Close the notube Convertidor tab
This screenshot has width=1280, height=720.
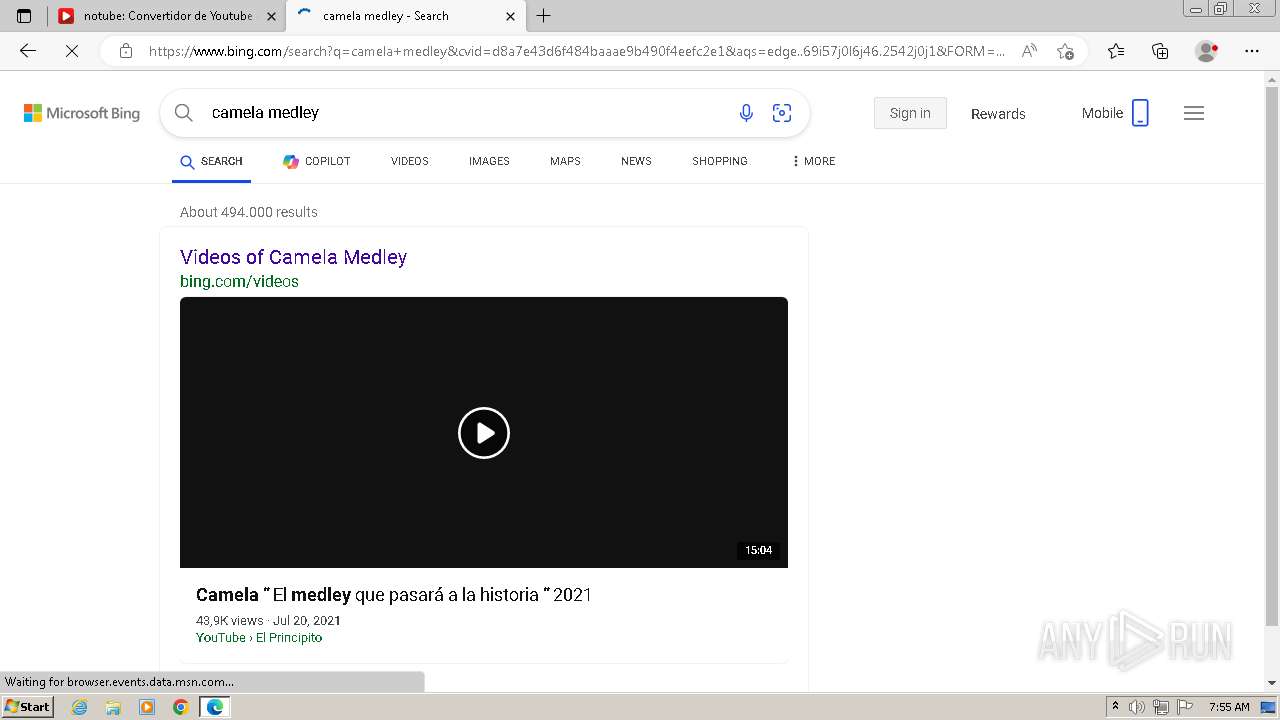pos(270,16)
